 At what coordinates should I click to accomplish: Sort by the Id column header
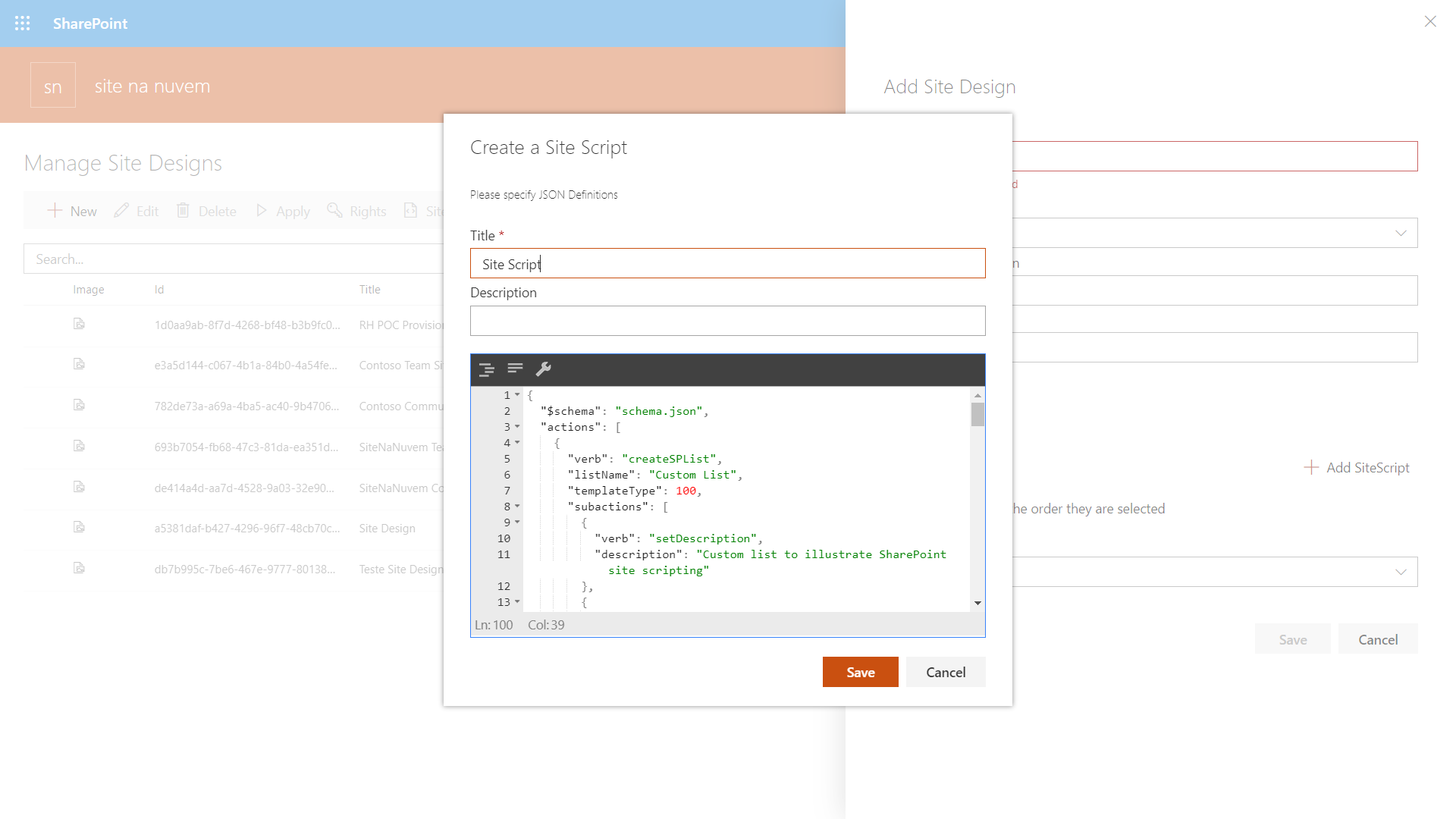pos(159,290)
